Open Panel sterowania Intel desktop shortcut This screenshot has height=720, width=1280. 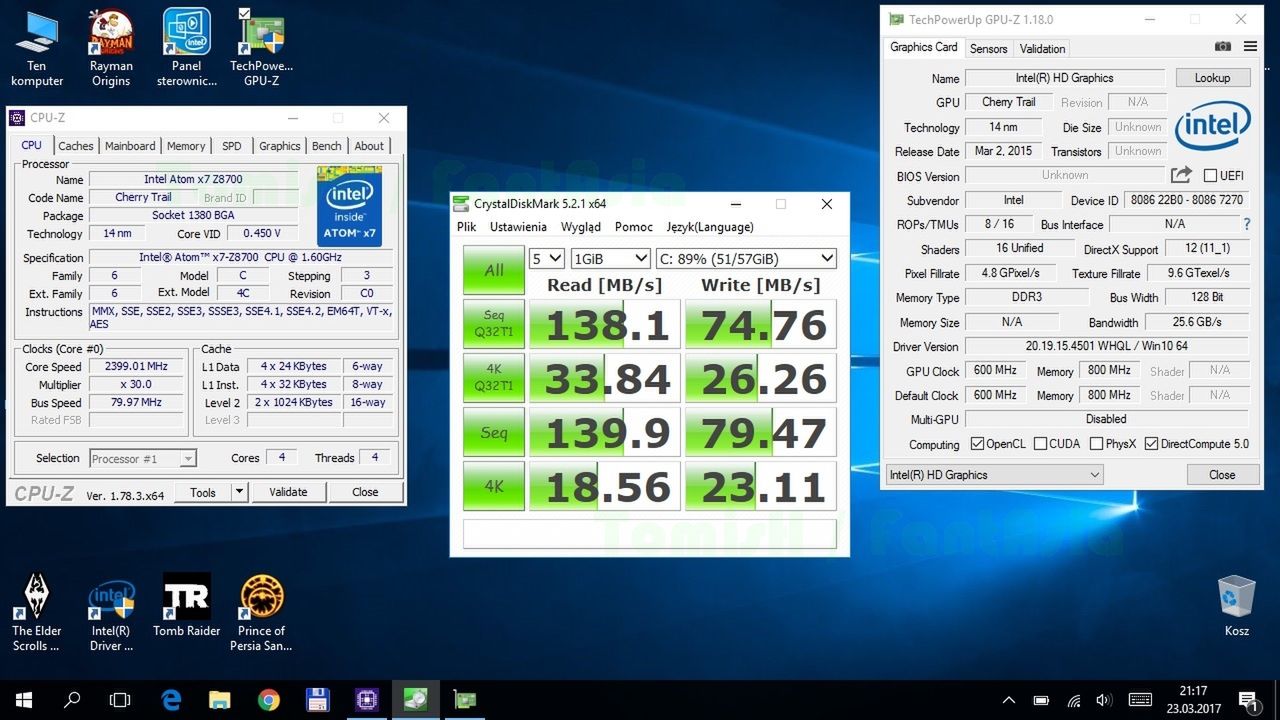click(x=186, y=48)
